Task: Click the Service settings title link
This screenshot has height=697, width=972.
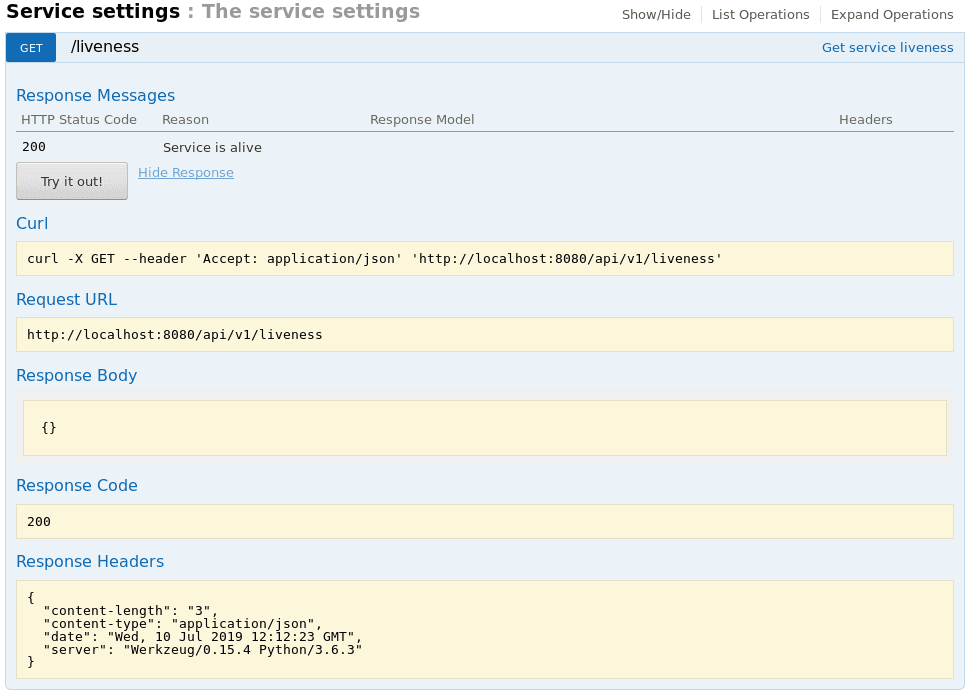Action: [92, 13]
